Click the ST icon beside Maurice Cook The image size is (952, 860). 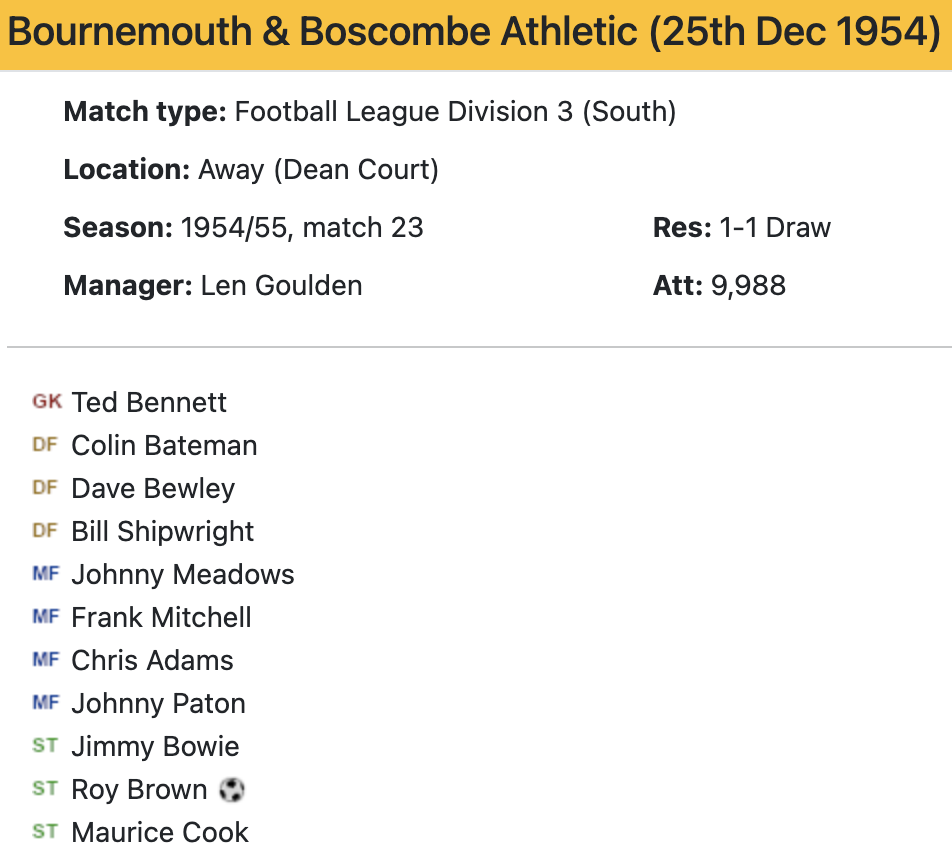45,832
